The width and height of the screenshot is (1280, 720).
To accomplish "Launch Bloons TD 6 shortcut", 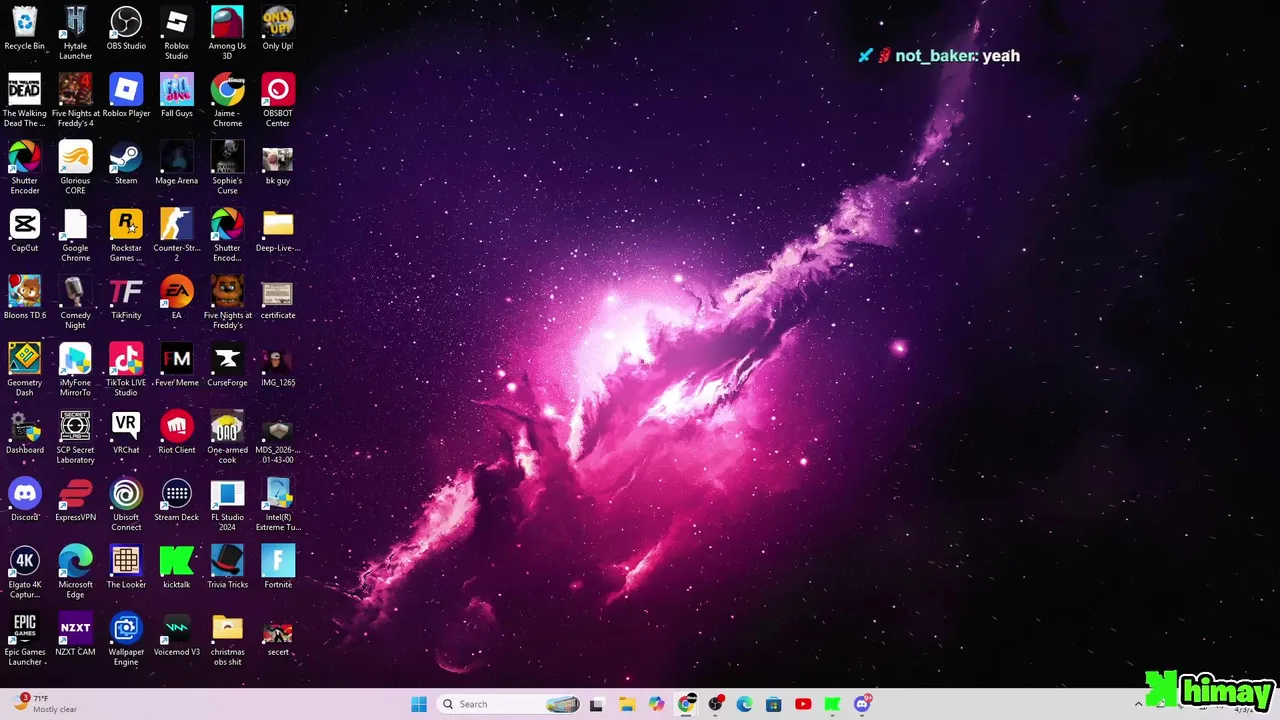I will [25, 296].
